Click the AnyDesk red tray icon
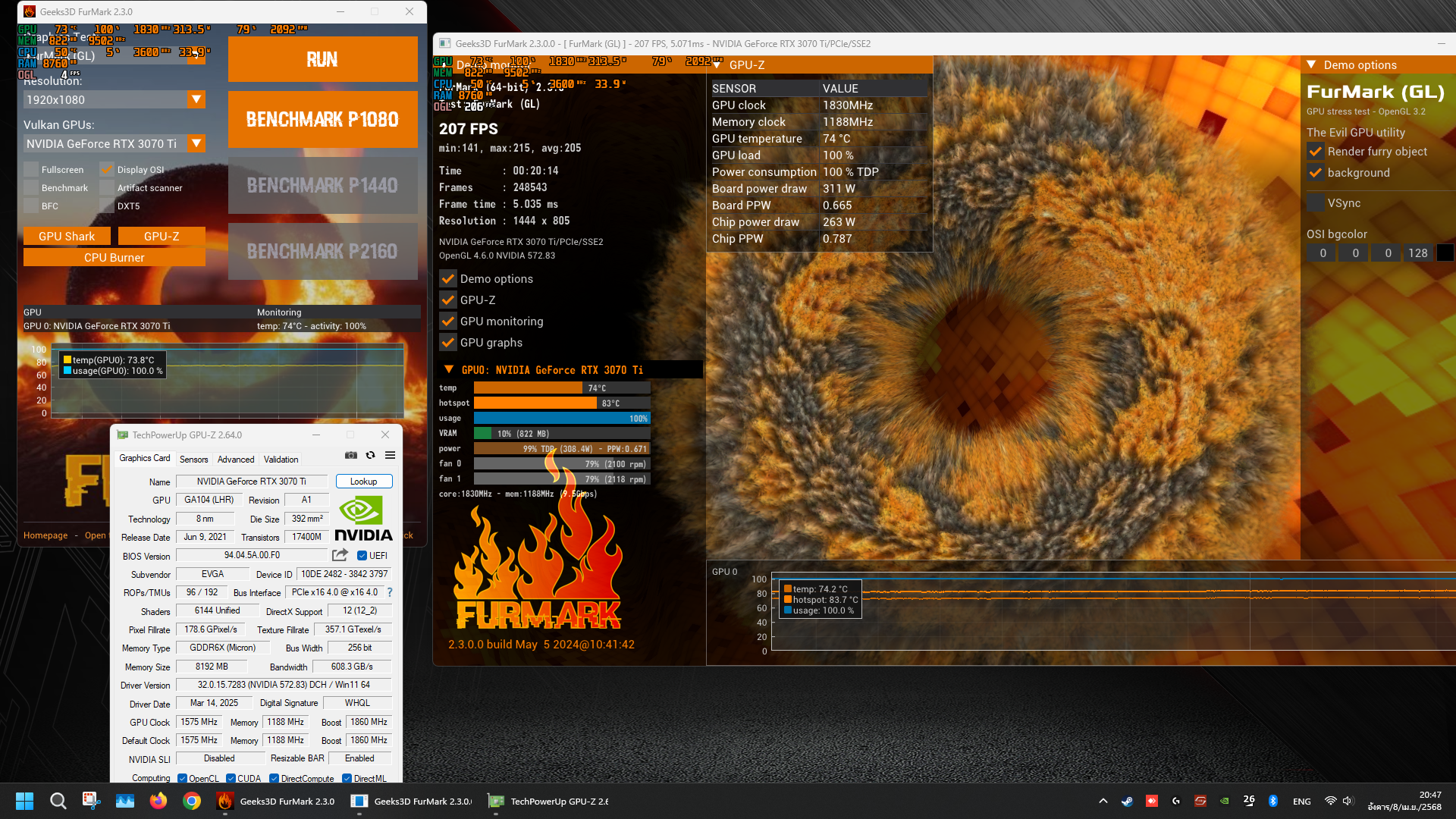Screen dimensions: 1456x819 click(x=1151, y=801)
